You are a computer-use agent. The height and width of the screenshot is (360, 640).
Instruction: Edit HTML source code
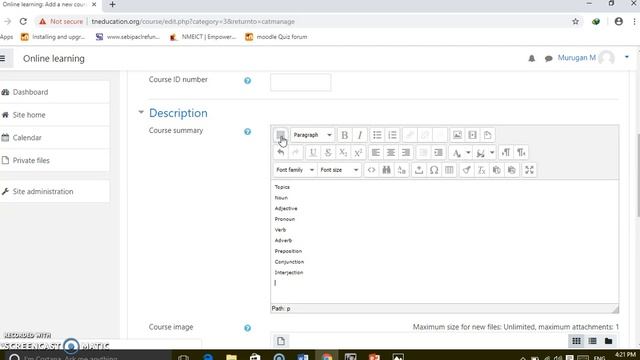(x=371, y=170)
